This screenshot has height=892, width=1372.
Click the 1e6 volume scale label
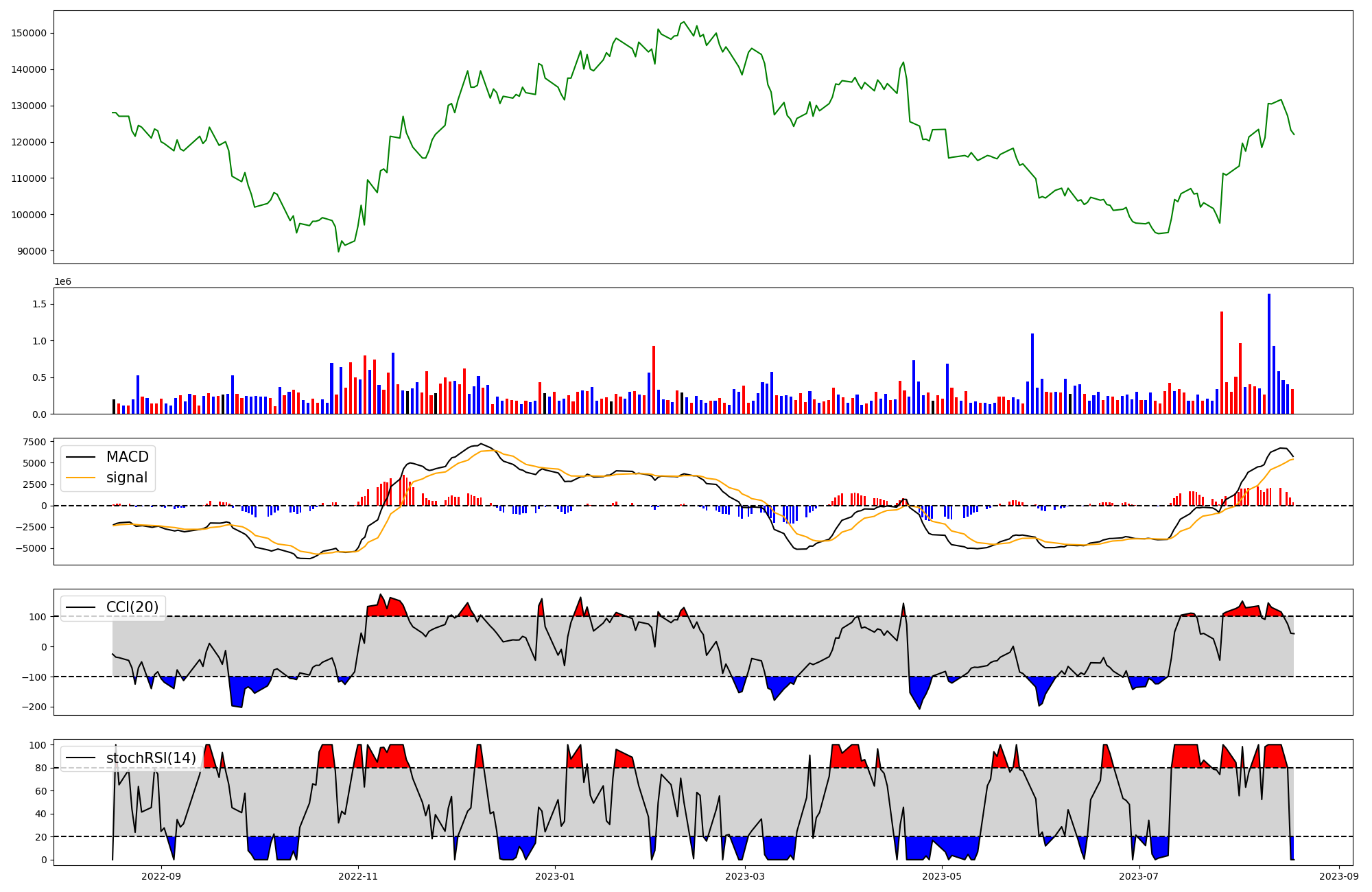tap(63, 282)
